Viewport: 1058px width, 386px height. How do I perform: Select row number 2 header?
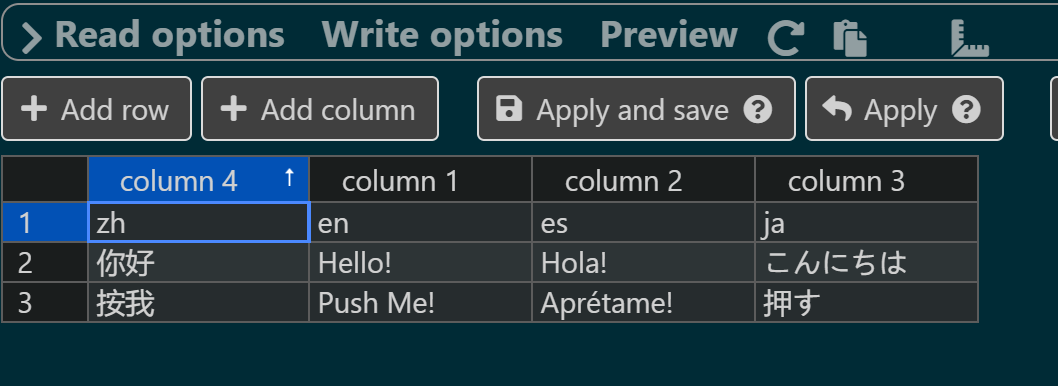tap(45, 263)
